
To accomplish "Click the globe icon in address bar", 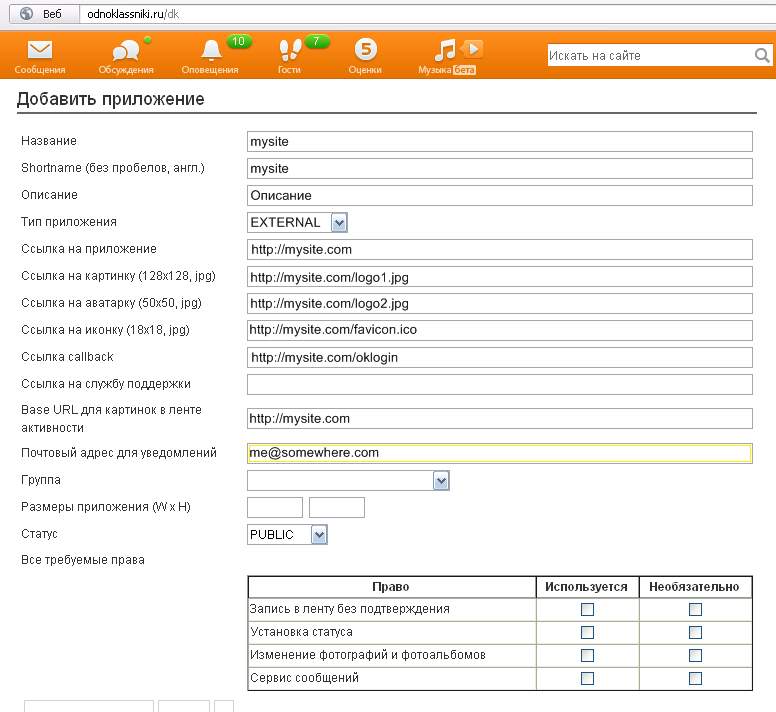I will (26, 13).
